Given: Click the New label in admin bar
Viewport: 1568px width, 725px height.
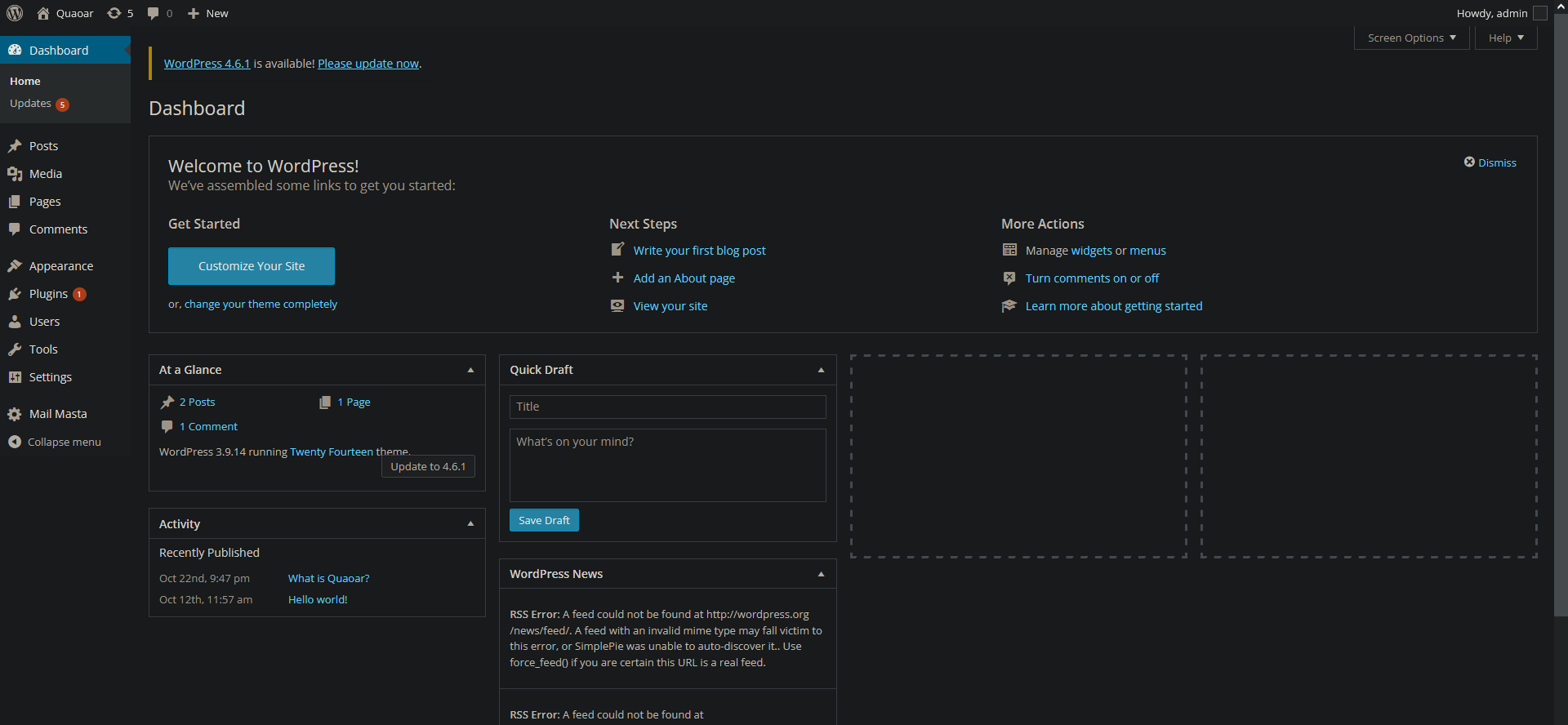Looking at the screenshot, I should tap(217, 13).
